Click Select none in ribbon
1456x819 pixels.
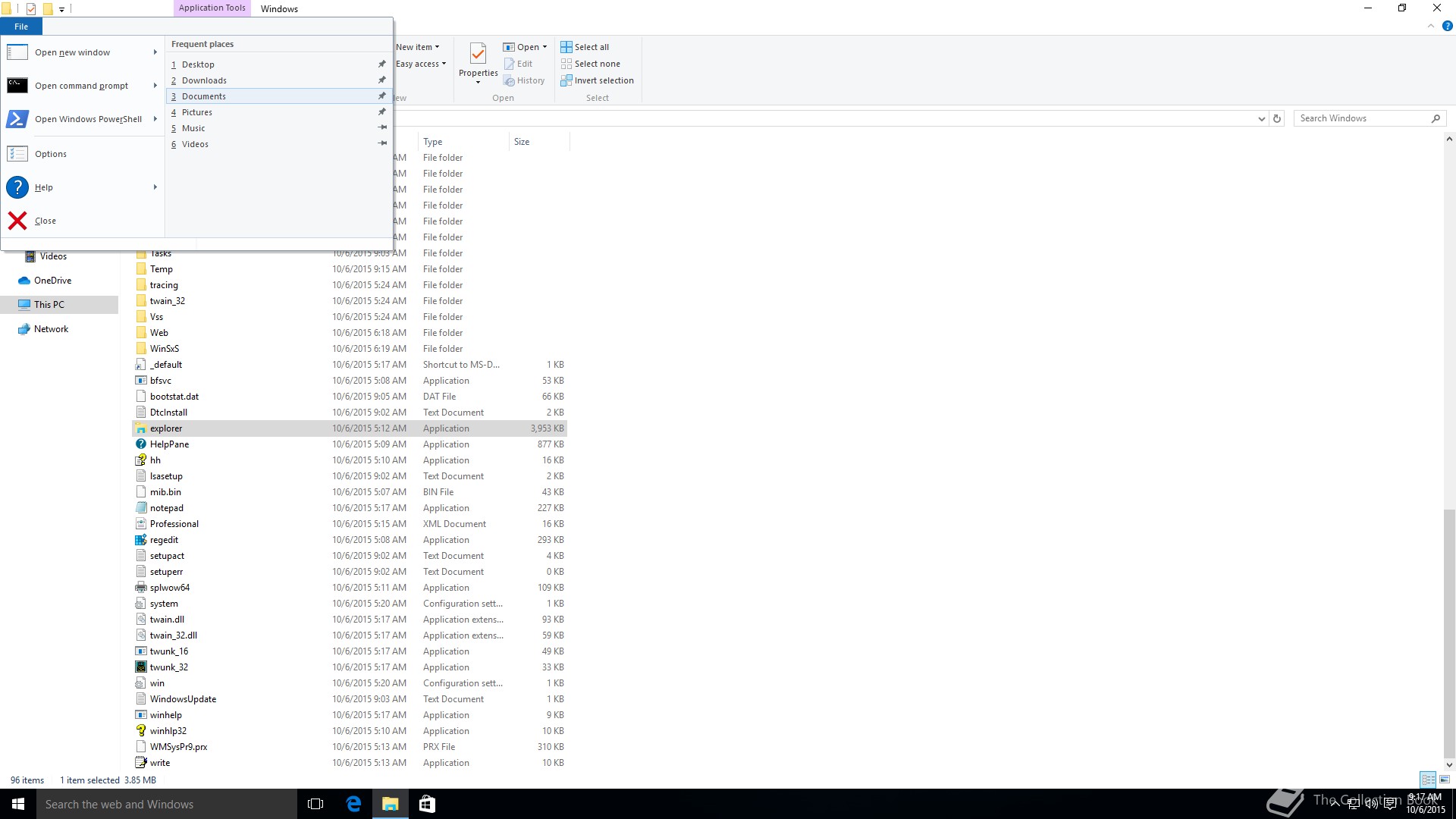click(x=590, y=64)
